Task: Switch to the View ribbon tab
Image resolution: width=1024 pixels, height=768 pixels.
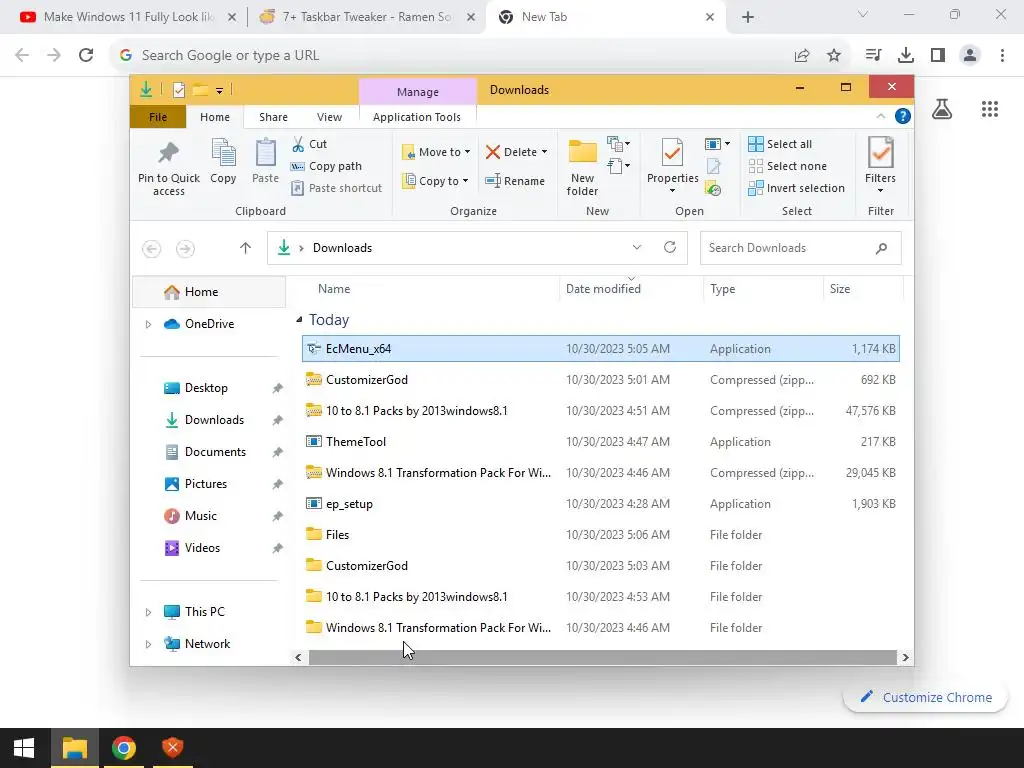Action: point(329,117)
